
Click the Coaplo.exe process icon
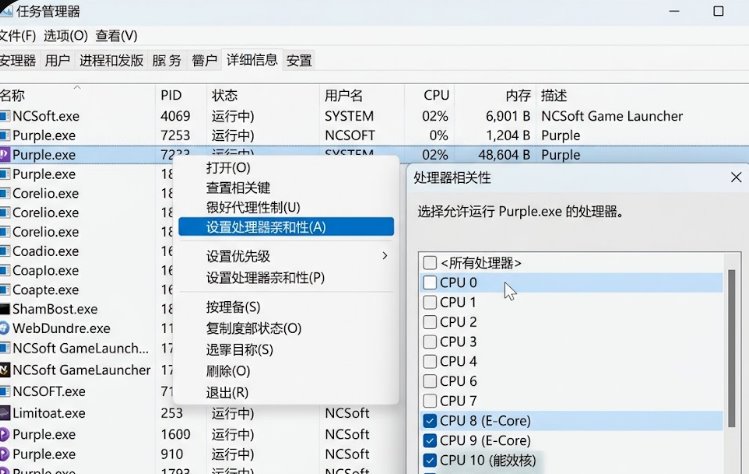tap(5, 270)
